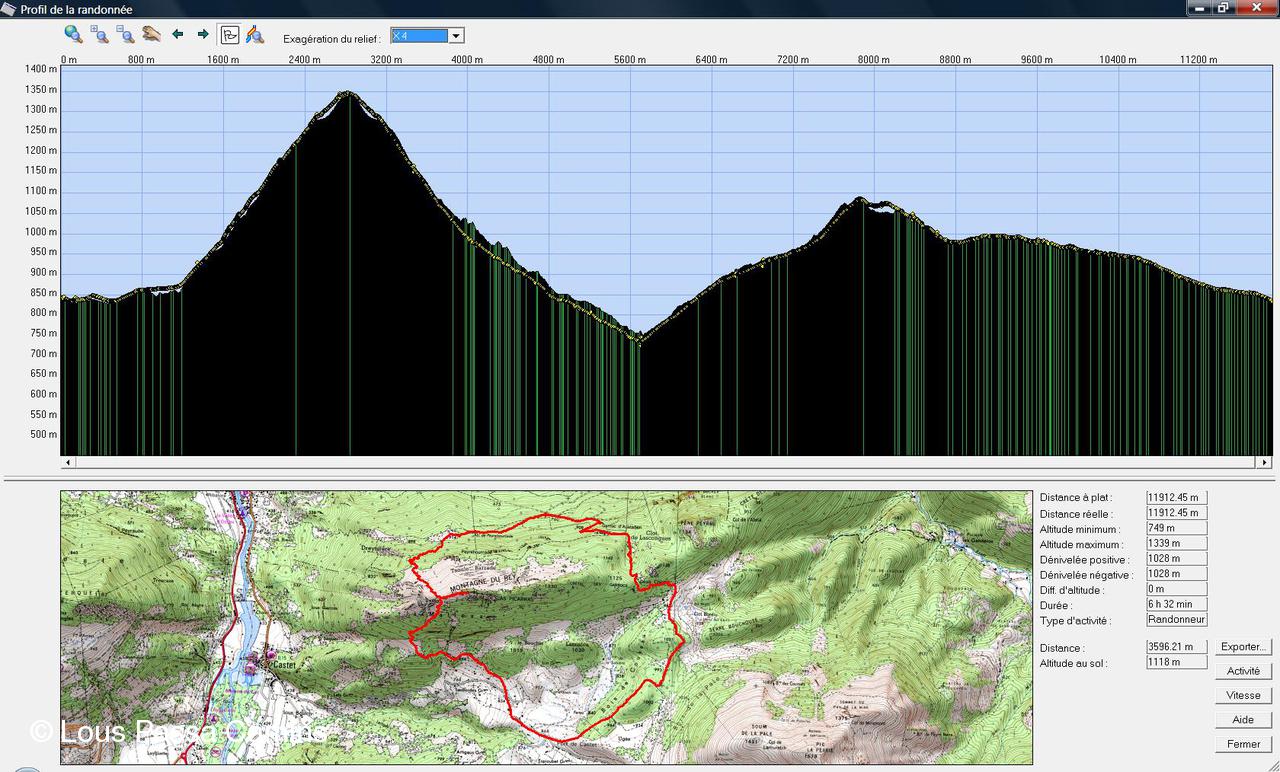Click the left arrow scroll icon
The width and height of the screenshot is (1280, 772).
coord(178,34)
